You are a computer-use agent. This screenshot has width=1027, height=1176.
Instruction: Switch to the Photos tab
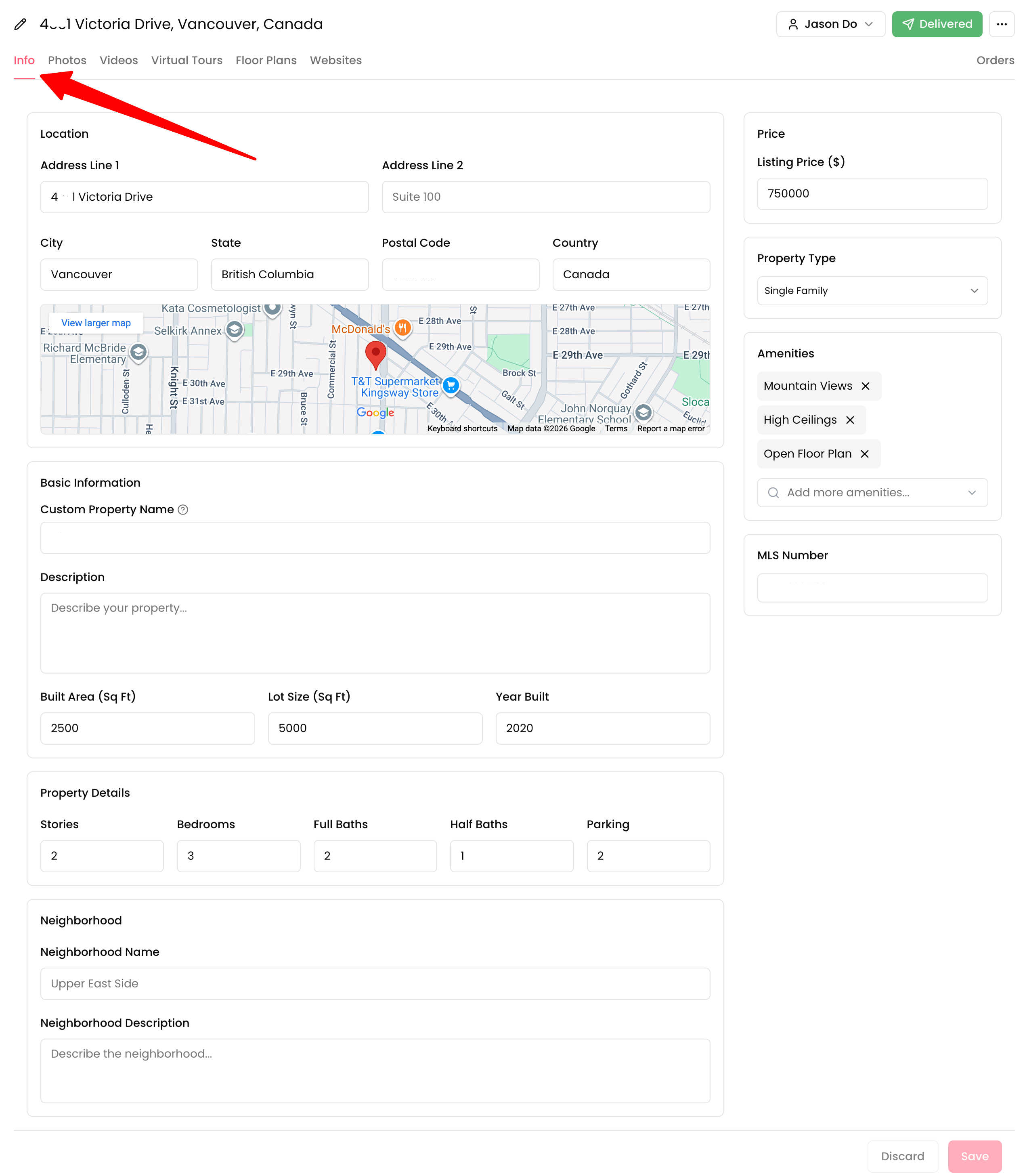coord(67,60)
